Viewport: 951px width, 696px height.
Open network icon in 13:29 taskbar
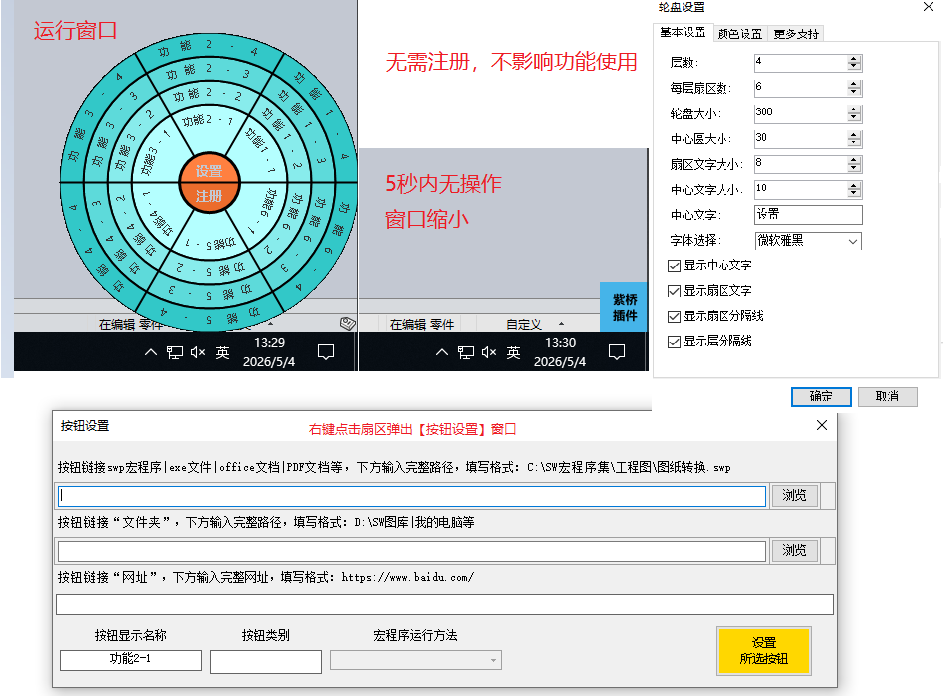(x=175, y=352)
